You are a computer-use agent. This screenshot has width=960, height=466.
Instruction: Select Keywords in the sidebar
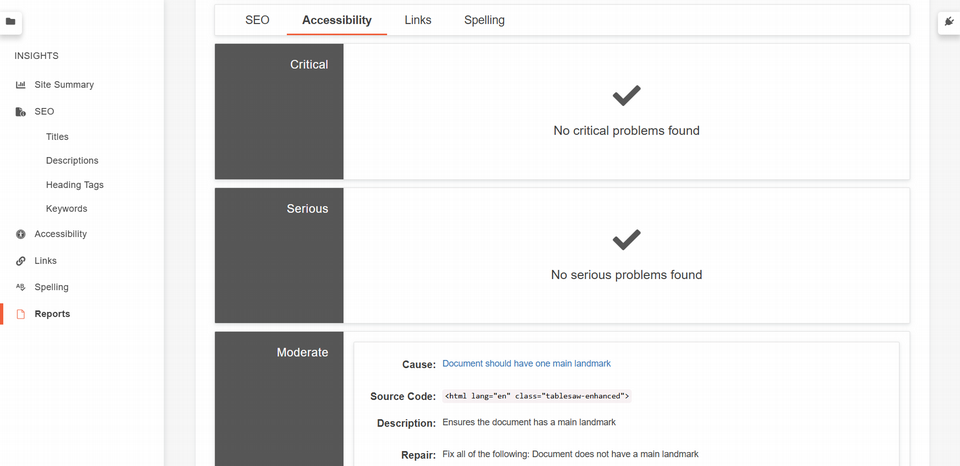66,209
